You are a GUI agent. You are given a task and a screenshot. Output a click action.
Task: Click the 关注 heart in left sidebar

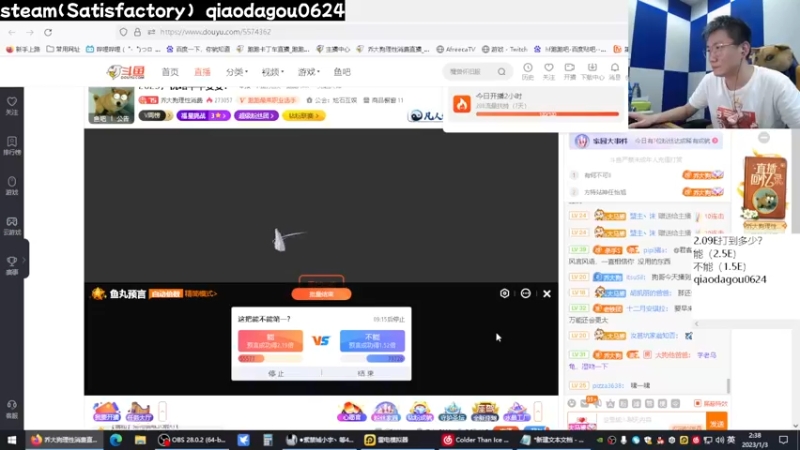point(12,106)
